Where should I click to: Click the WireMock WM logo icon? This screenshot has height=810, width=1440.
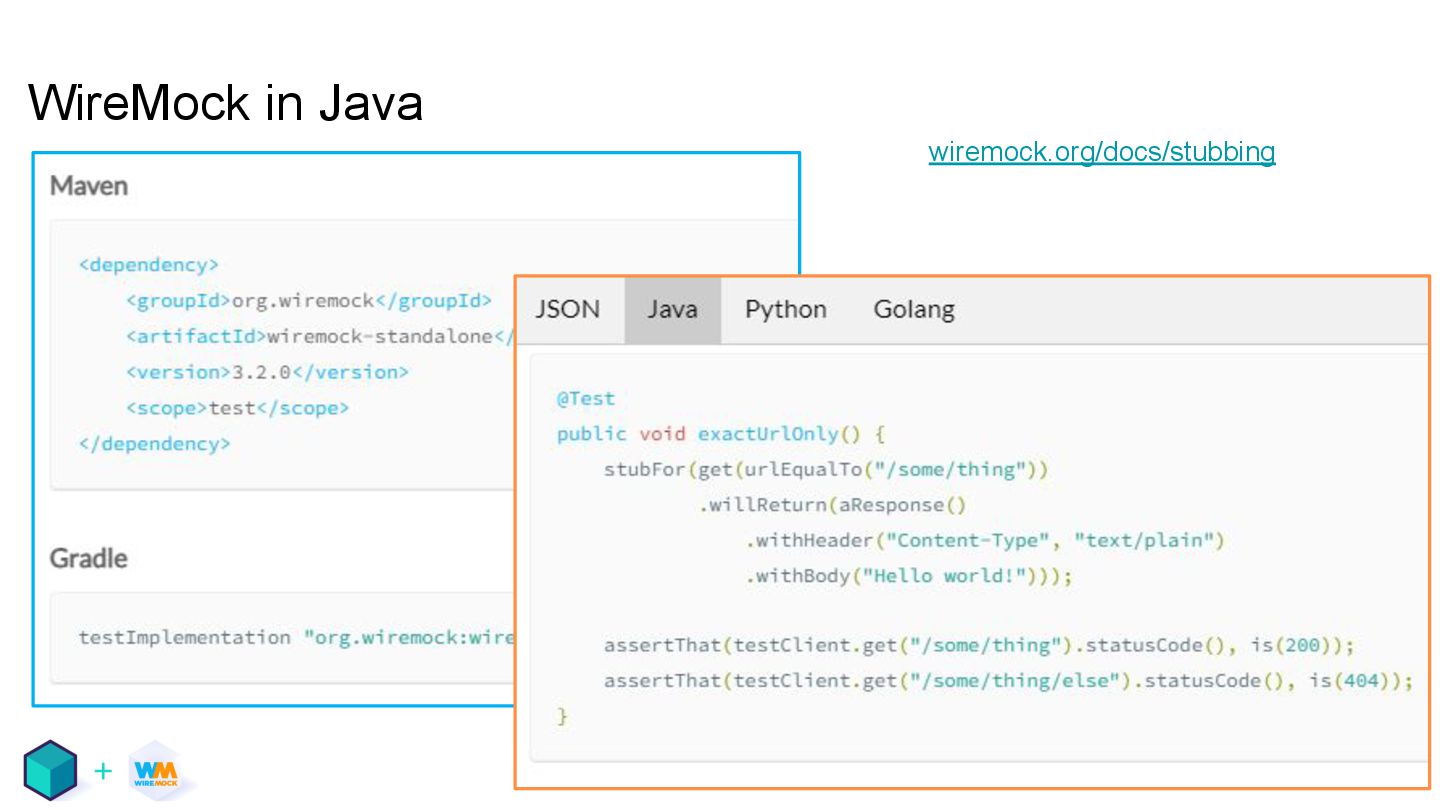(x=155, y=771)
